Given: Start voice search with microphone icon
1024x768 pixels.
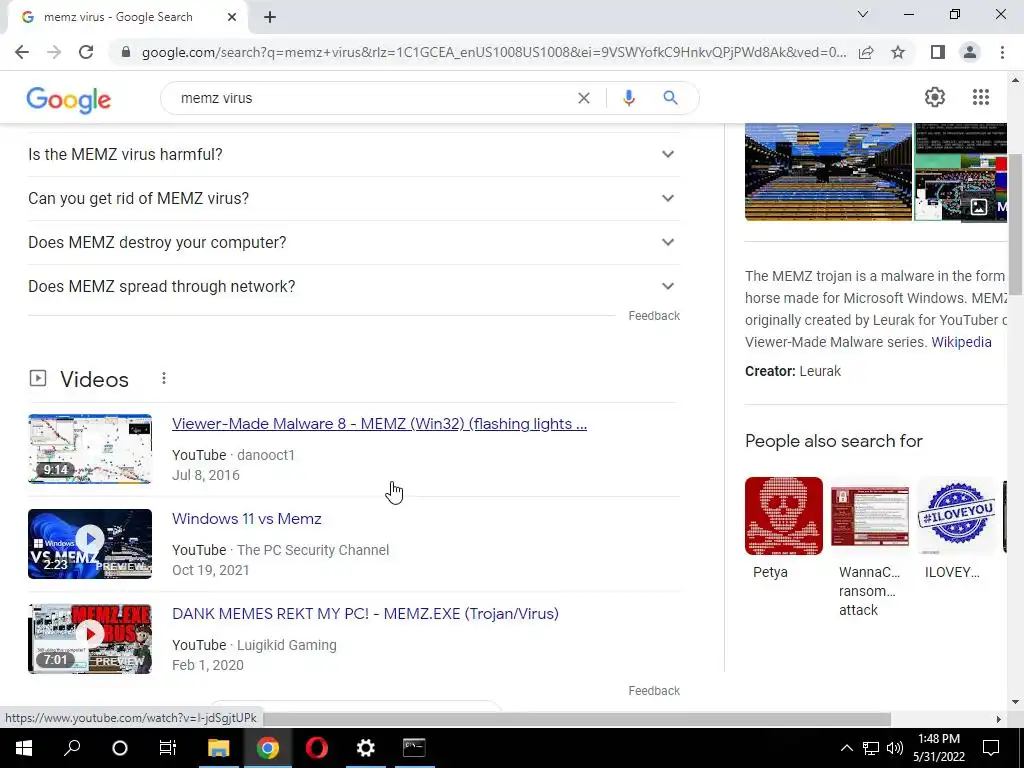Looking at the screenshot, I should tap(629, 98).
